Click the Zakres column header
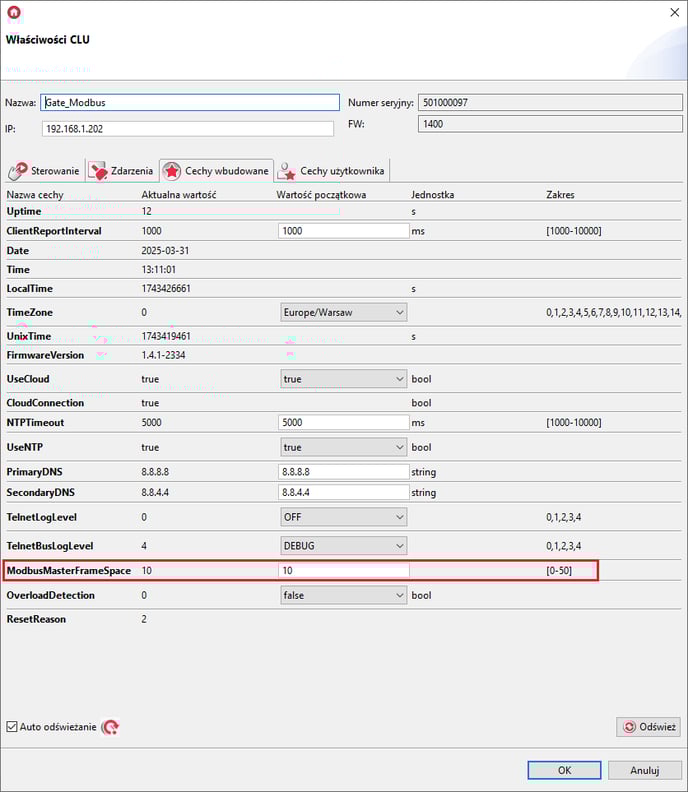This screenshot has width=688, height=792. [x=560, y=194]
